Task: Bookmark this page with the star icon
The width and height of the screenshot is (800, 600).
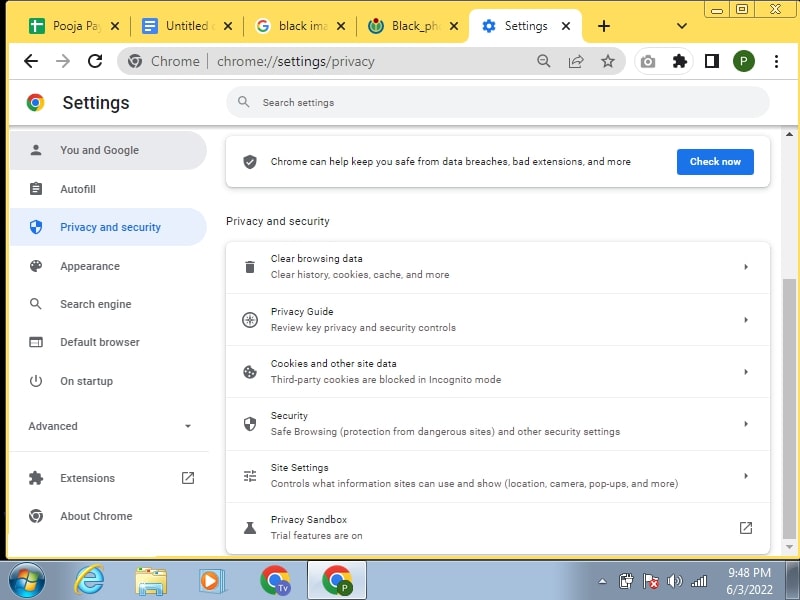Action: point(609,61)
